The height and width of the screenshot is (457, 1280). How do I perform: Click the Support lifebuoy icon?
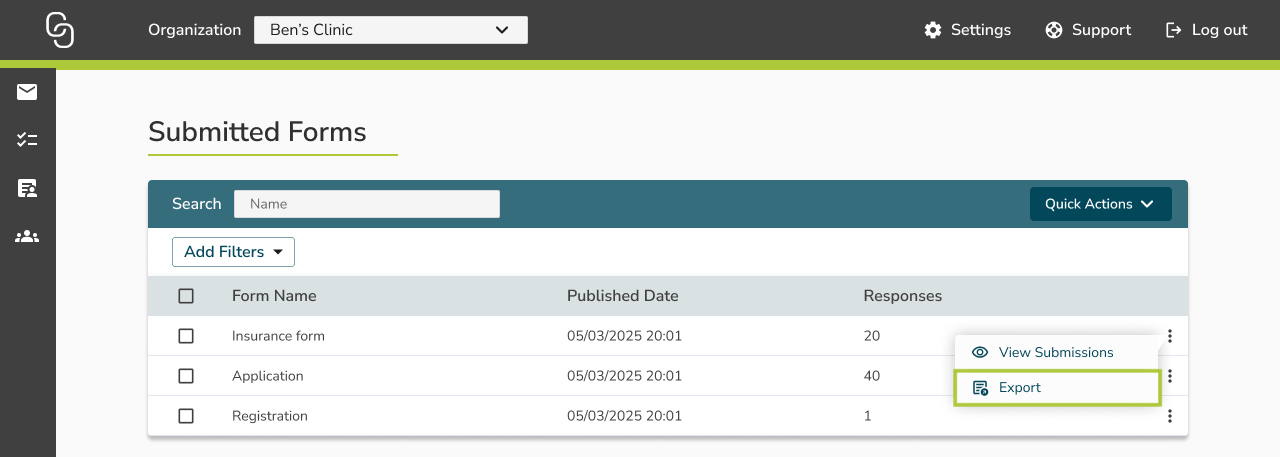point(1054,30)
